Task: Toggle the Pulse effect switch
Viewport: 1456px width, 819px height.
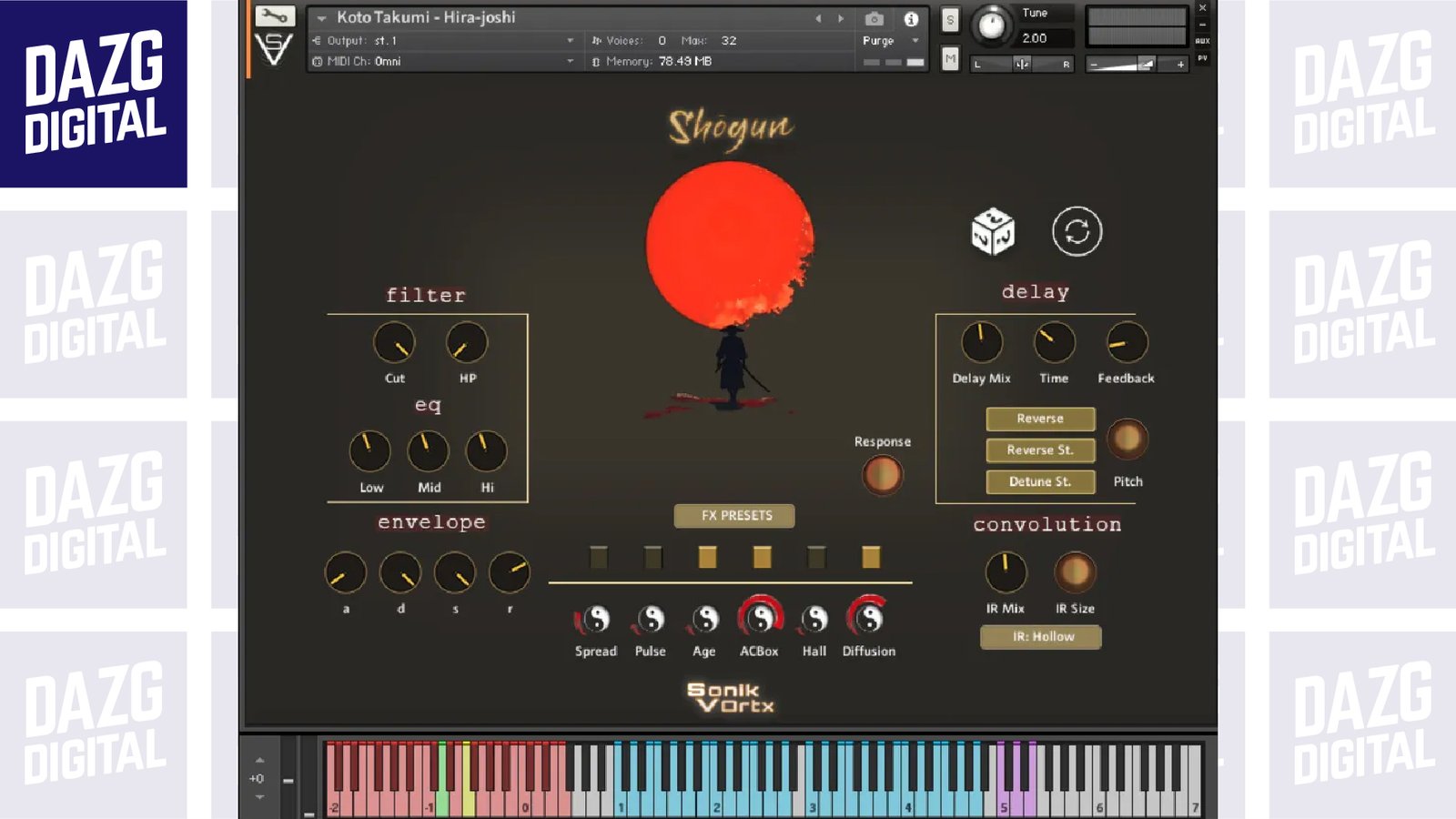Action: 652,557
